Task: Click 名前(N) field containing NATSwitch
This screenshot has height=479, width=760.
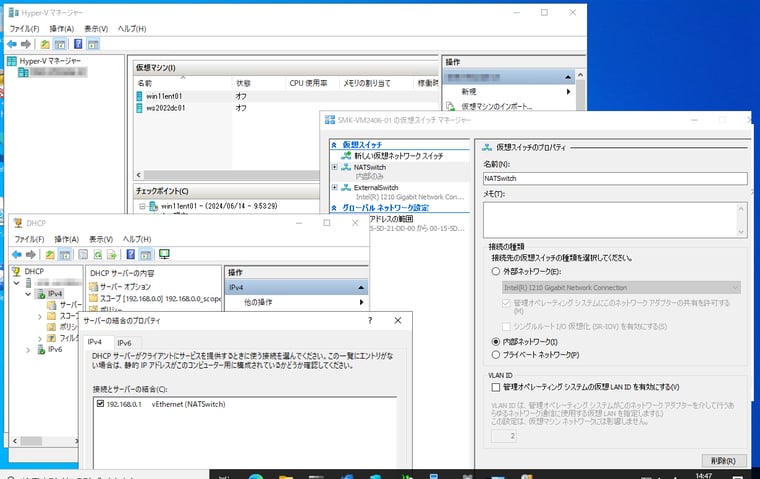Action: (615, 178)
